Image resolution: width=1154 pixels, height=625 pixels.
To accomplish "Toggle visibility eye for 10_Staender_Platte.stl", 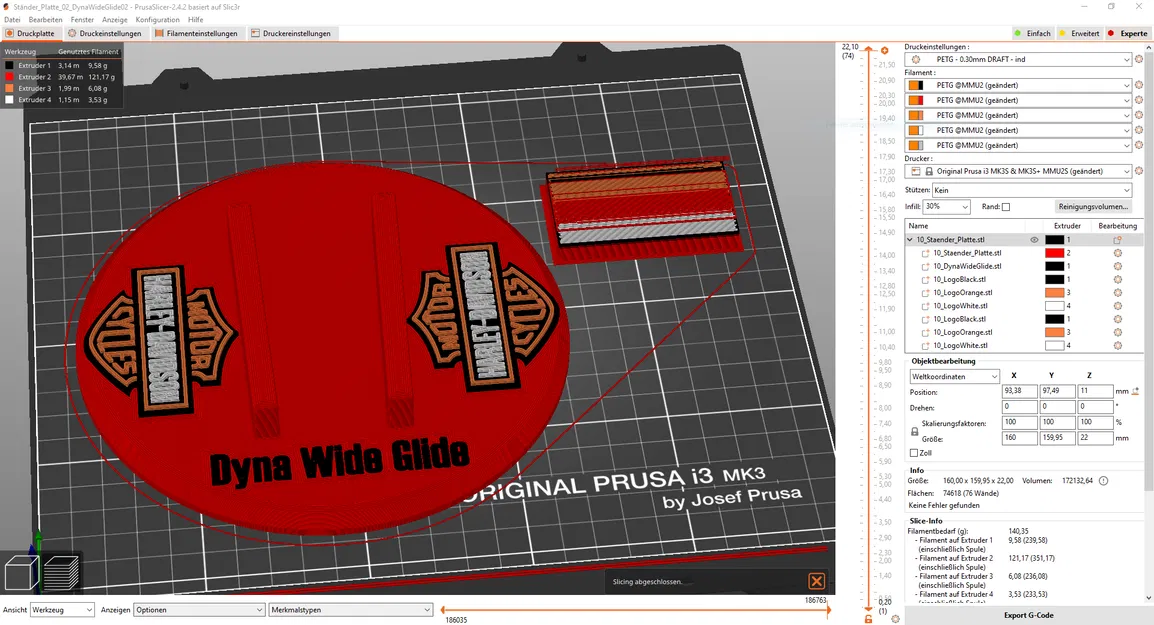I will 1034,240.
